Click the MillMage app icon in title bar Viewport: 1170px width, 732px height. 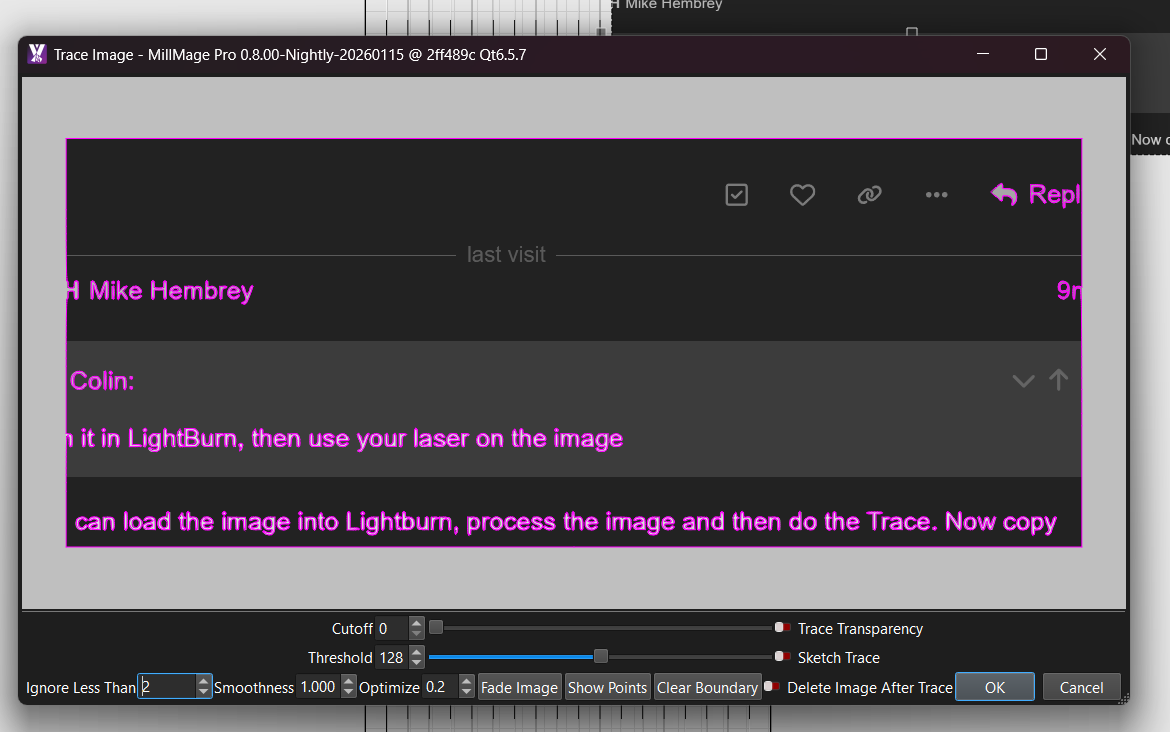click(x=37, y=54)
